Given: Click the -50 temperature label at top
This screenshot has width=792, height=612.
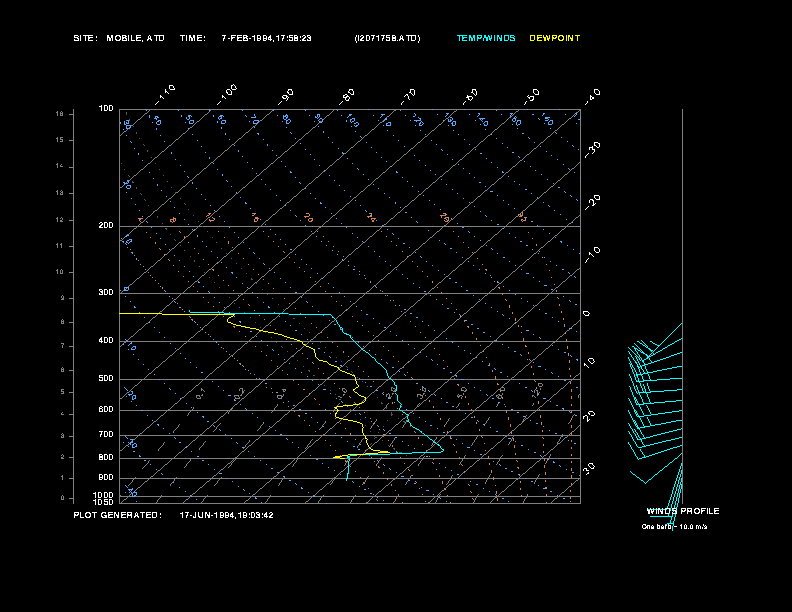Looking at the screenshot, I should [x=531, y=97].
